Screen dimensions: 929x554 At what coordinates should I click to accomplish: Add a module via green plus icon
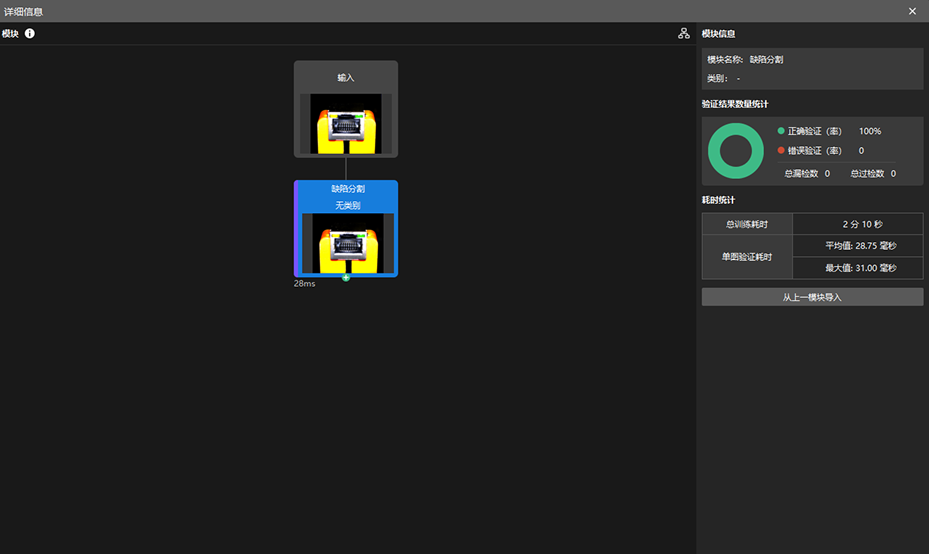[346, 277]
